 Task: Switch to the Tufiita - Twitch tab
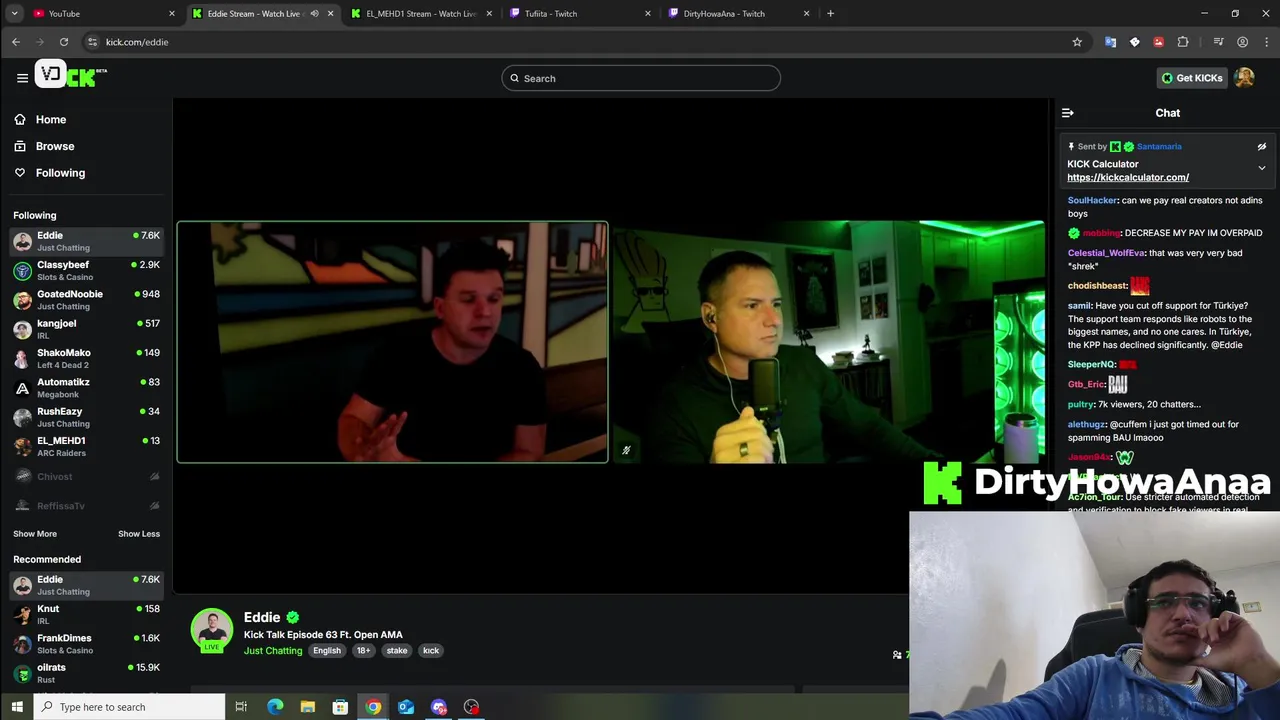580,14
